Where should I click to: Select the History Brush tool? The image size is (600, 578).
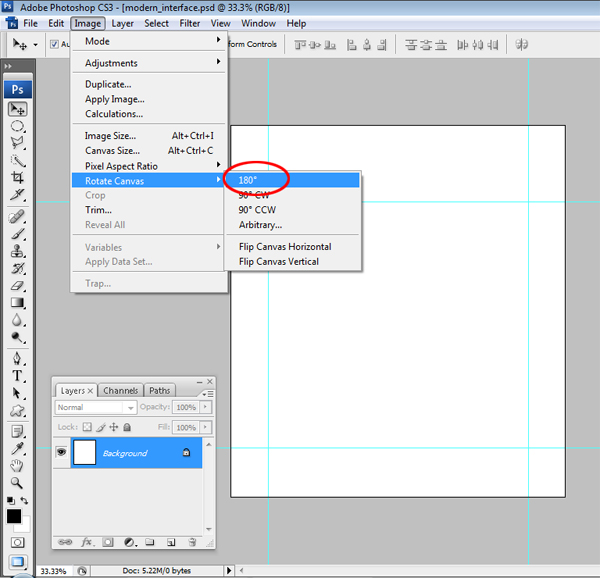[17, 268]
